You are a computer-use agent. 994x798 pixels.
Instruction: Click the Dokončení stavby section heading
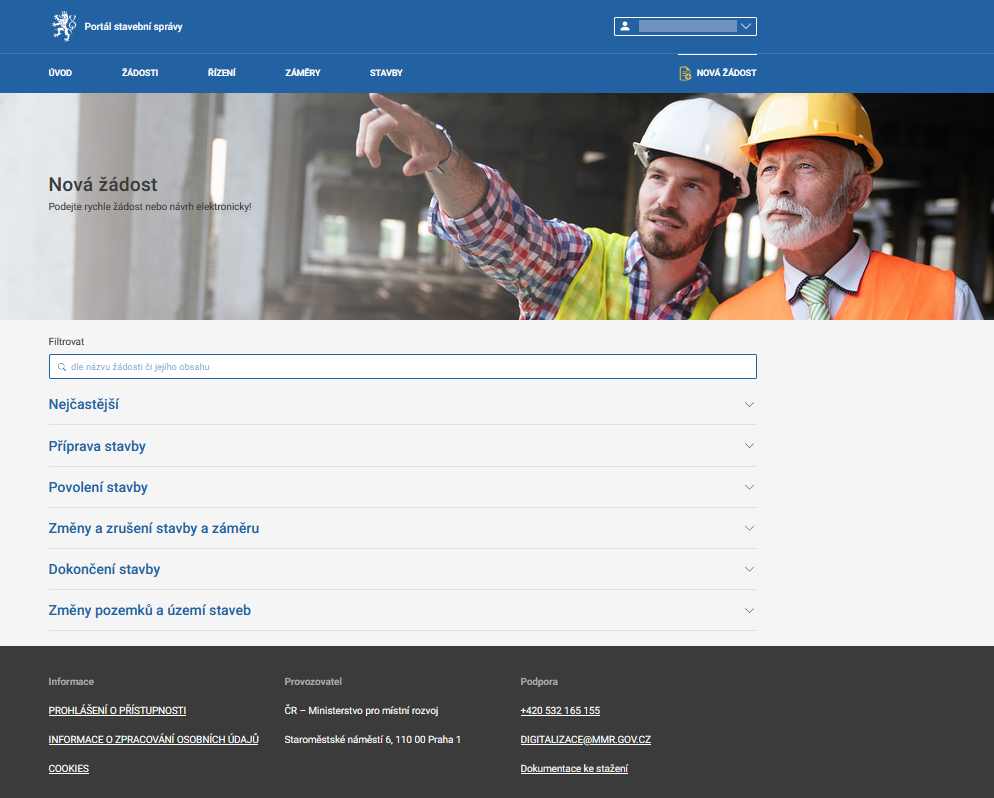tap(105, 569)
